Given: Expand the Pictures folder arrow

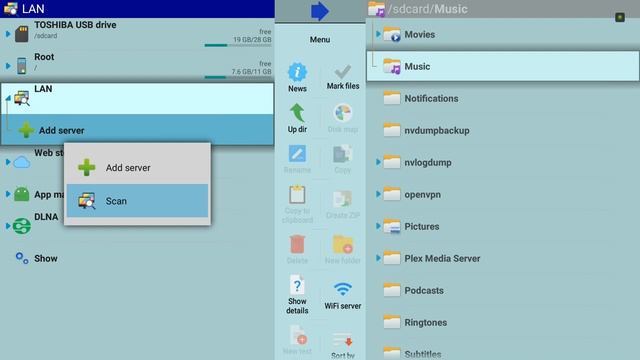Looking at the screenshot, I should [x=378, y=226].
